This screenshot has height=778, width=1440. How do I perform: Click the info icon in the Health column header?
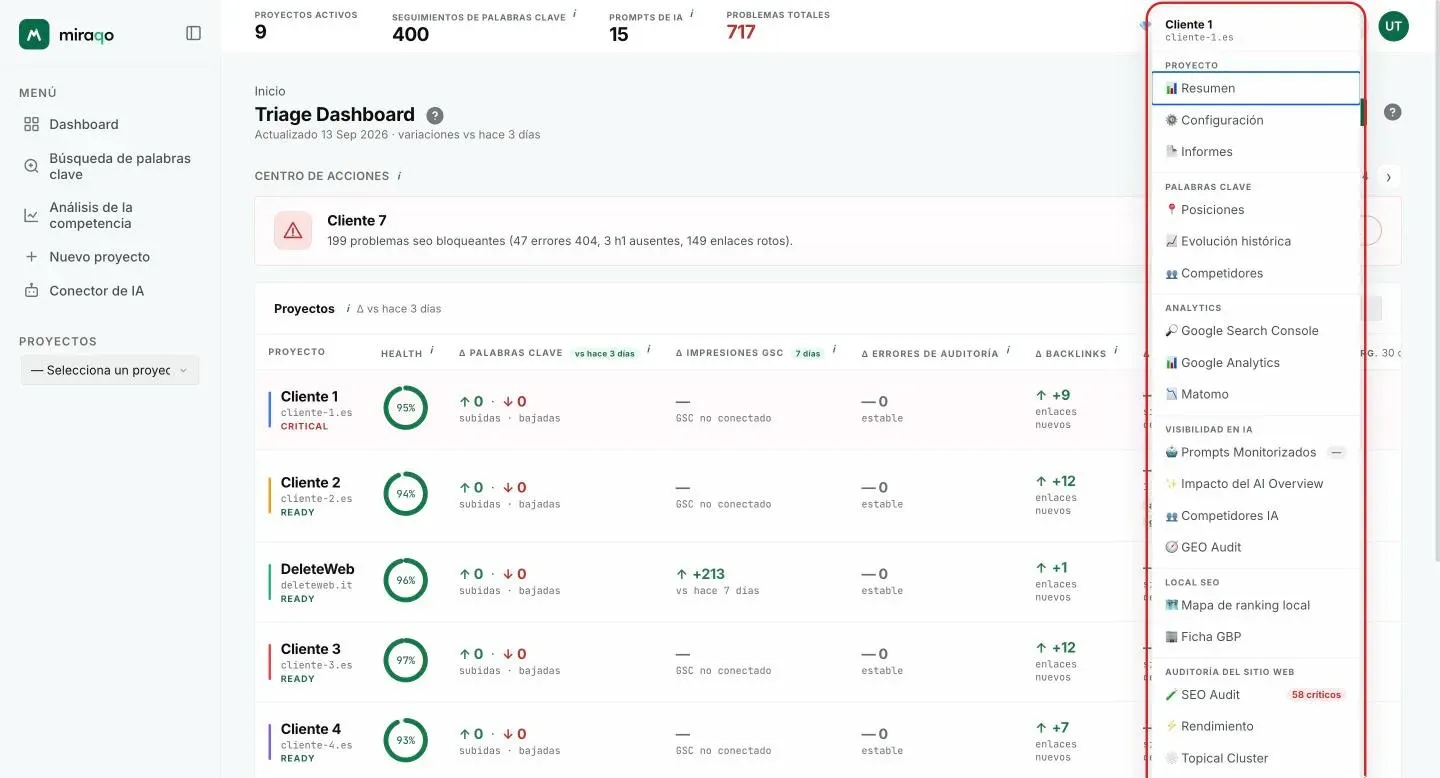point(432,351)
